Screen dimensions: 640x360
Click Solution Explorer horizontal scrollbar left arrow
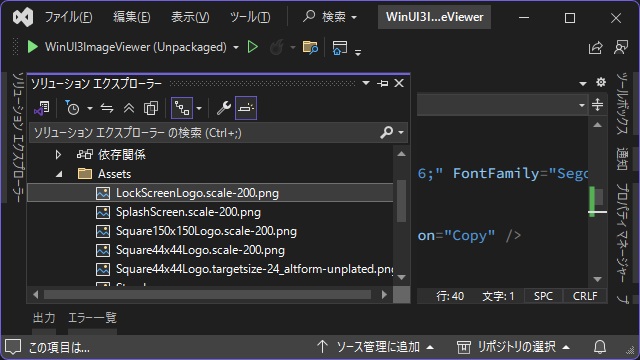[x=36, y=294]
